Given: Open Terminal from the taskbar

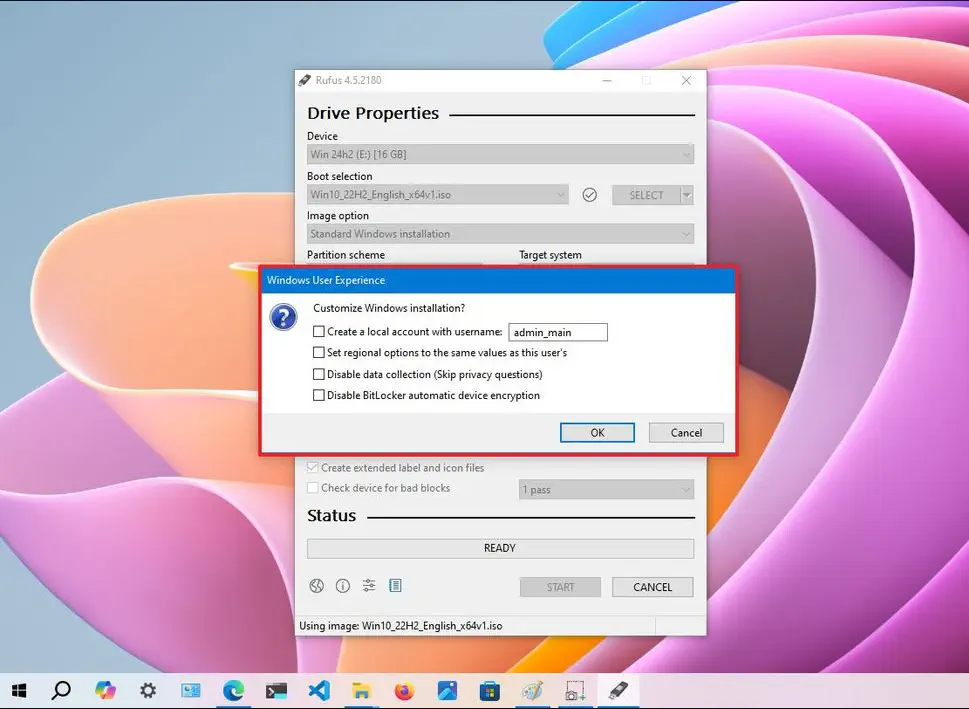Looking at the screenshot, I should (276, 690).
